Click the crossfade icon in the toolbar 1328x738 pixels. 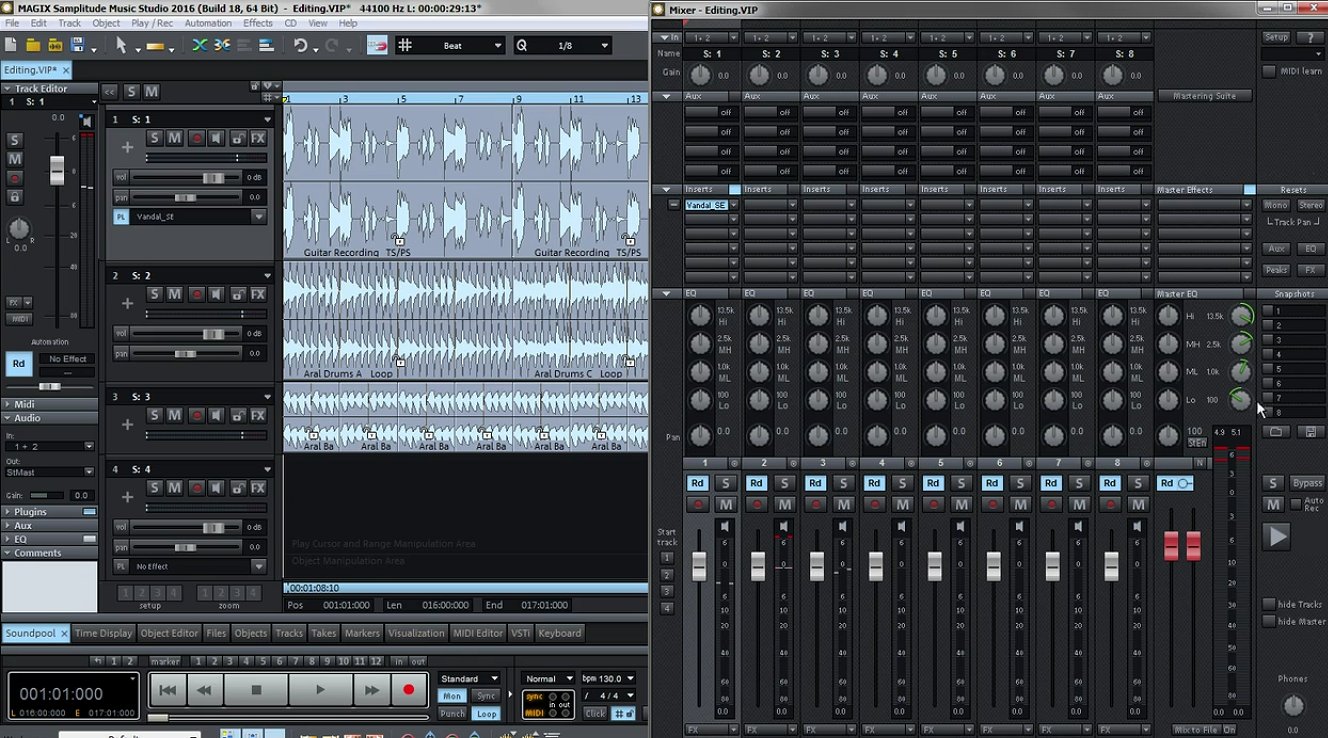[x=200, y=45]
